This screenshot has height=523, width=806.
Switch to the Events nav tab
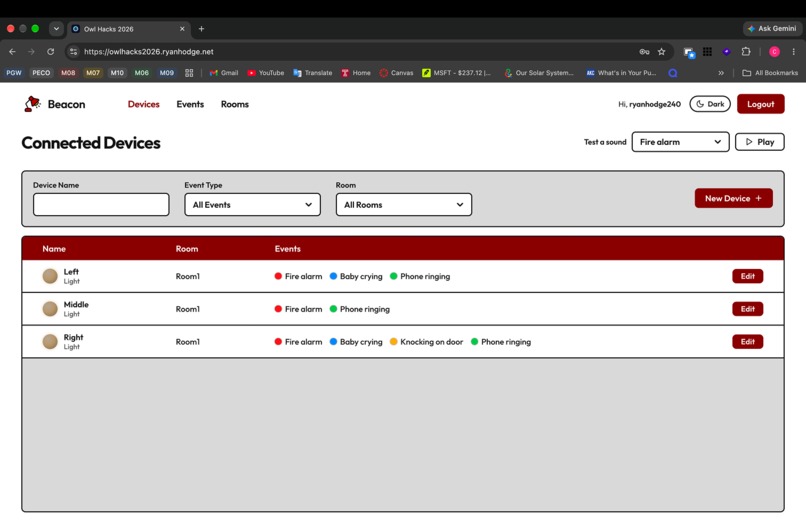pos(190,104)
